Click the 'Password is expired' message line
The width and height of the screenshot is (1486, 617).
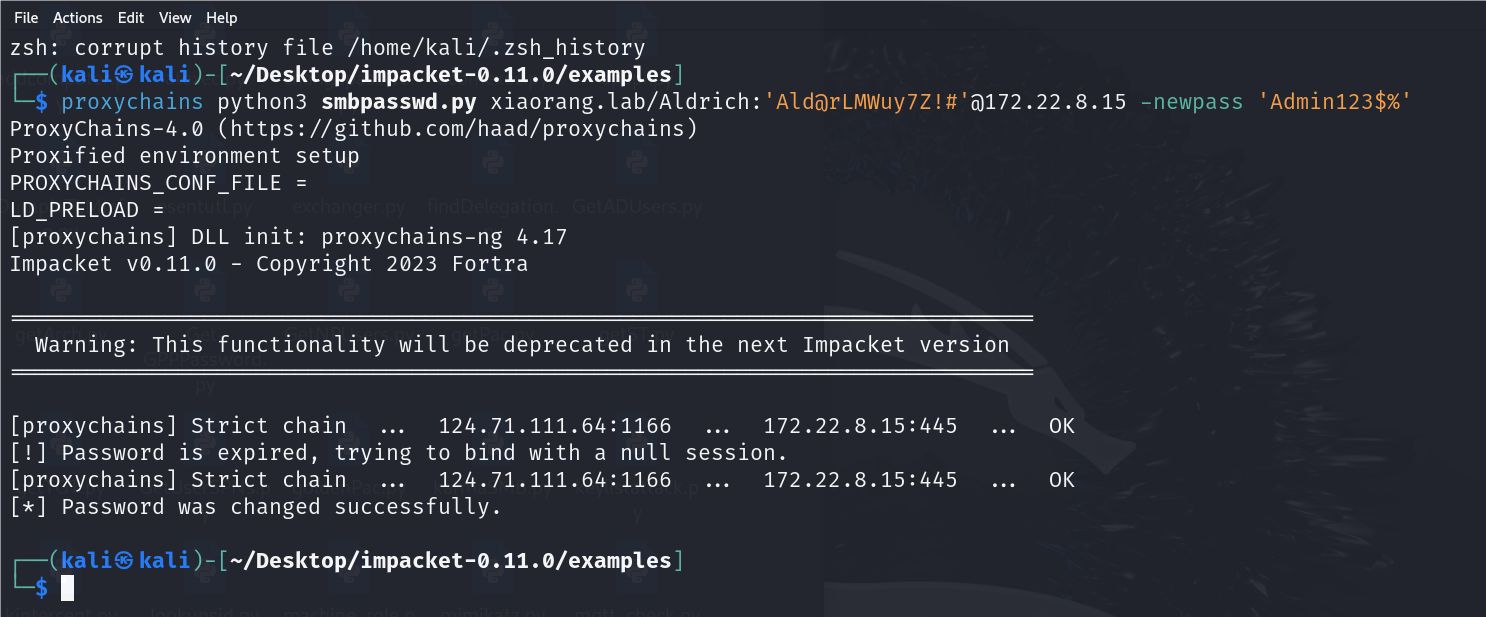click(x=399, y=453)
